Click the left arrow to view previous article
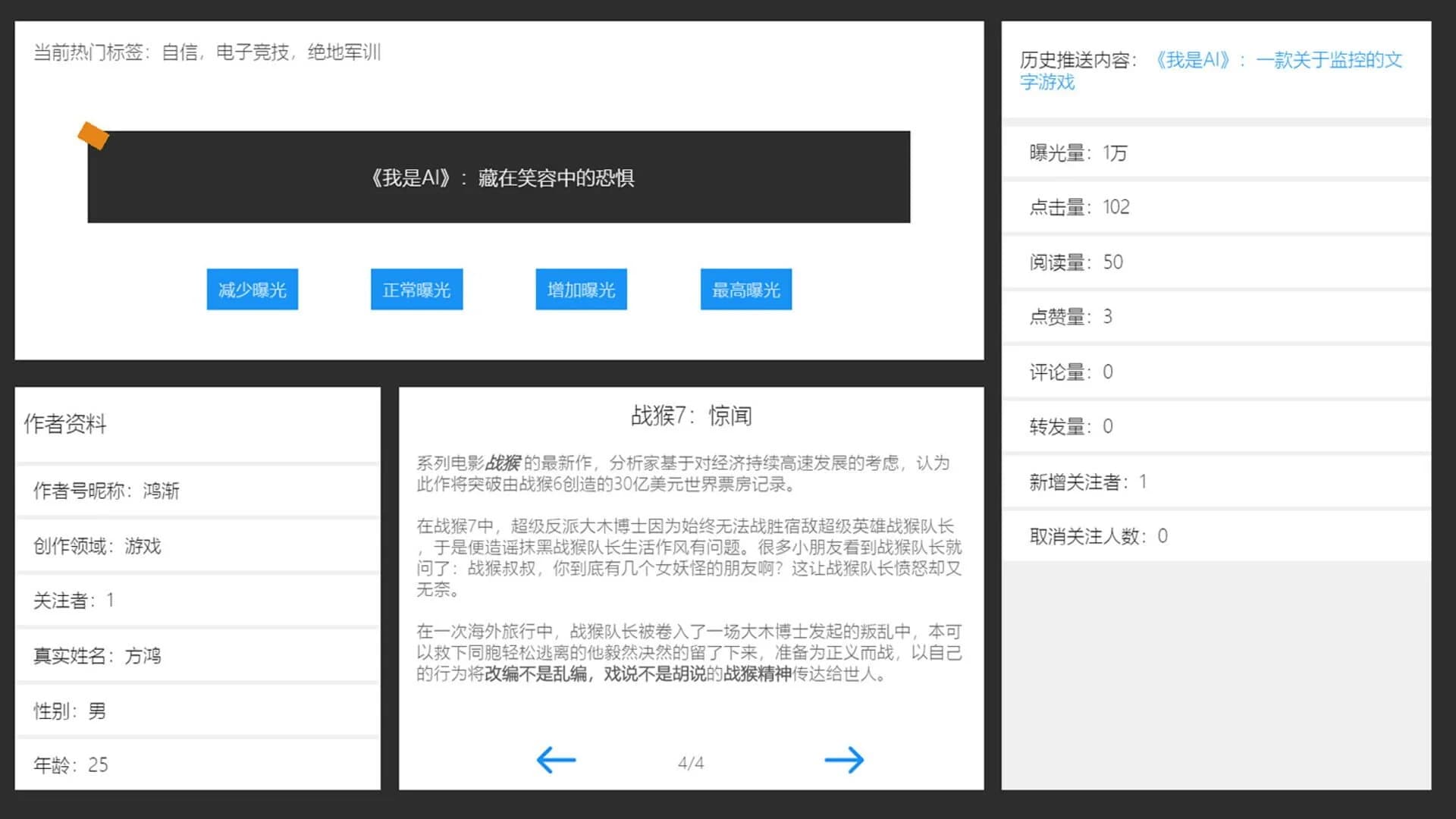Screen dimensions: 1456x819 (x=554, y=760)
